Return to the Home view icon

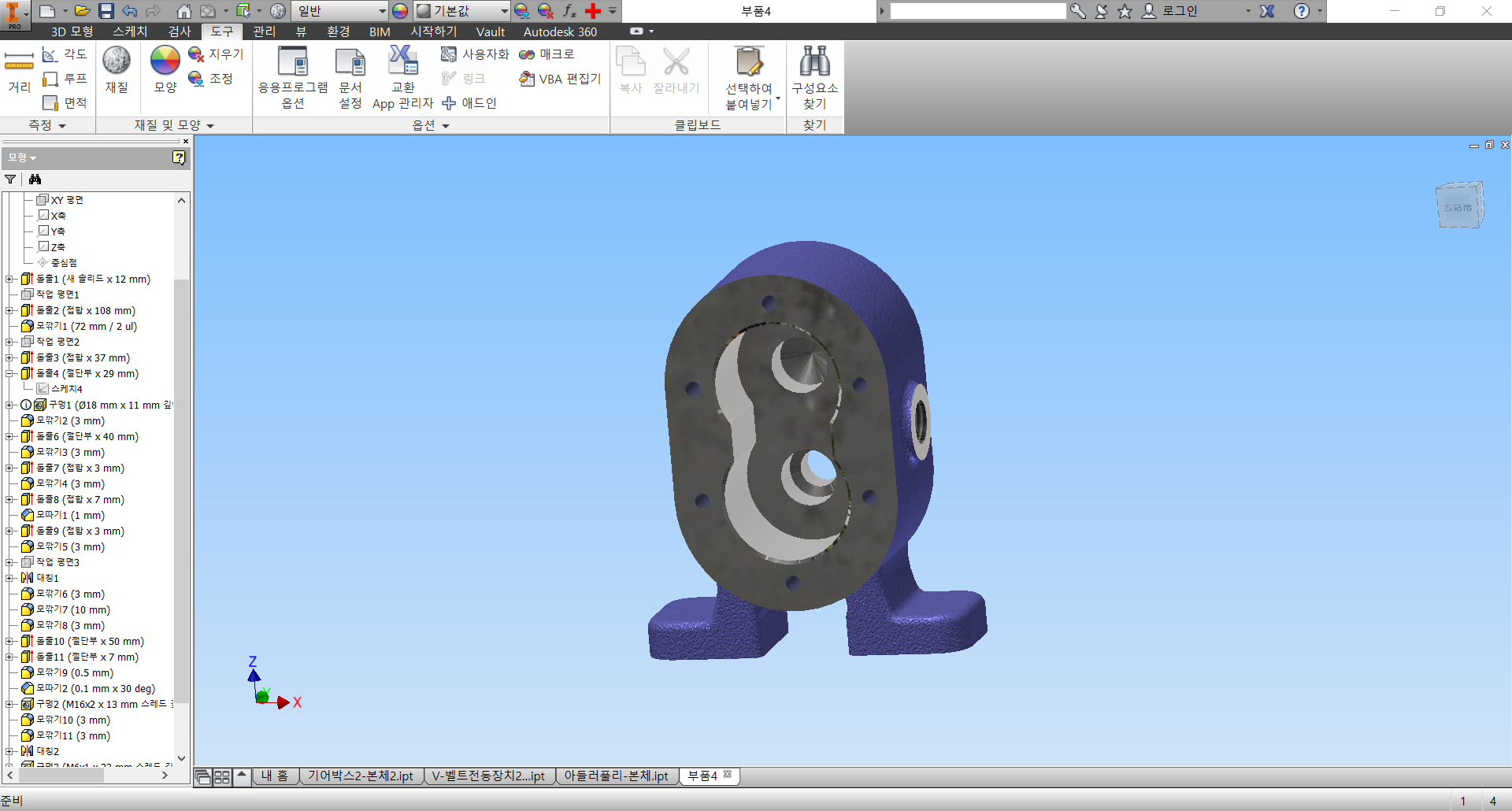tap(183, 11)
